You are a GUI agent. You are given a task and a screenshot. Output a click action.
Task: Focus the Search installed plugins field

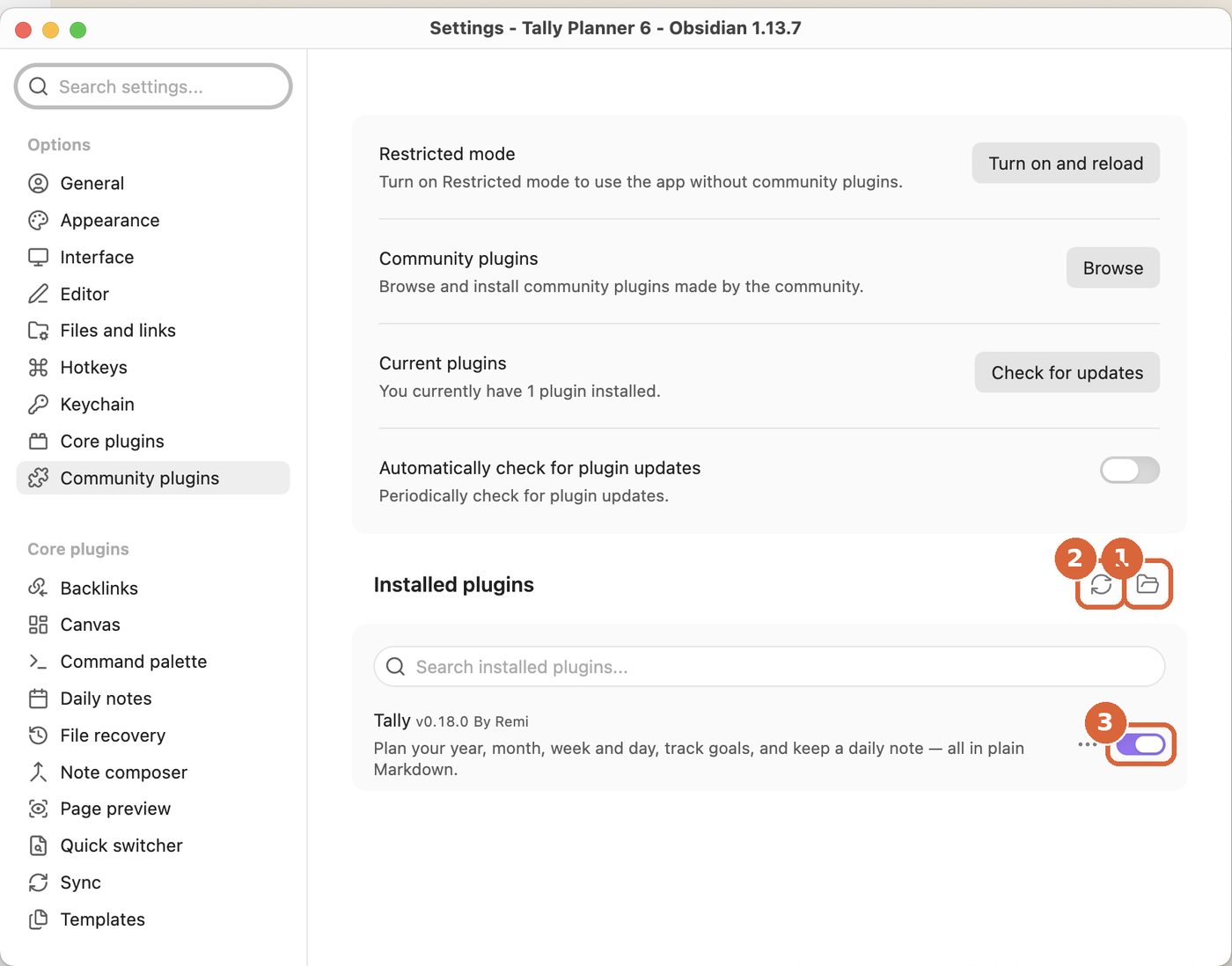pos(769,667)
